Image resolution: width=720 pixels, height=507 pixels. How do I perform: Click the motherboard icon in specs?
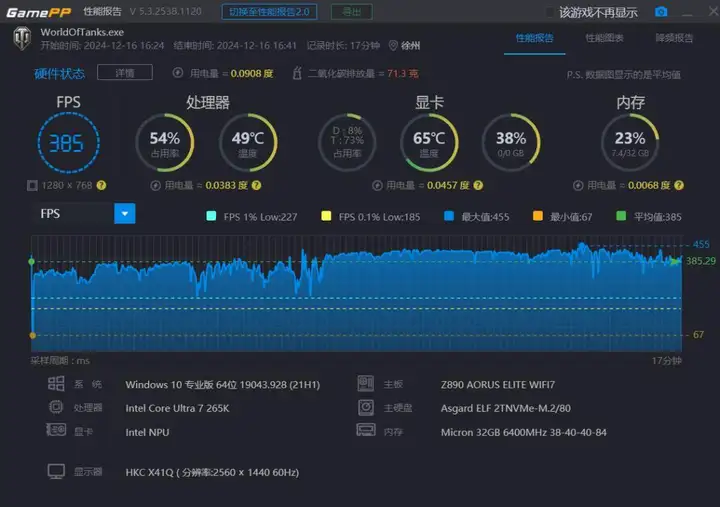[x=366, y=383]
